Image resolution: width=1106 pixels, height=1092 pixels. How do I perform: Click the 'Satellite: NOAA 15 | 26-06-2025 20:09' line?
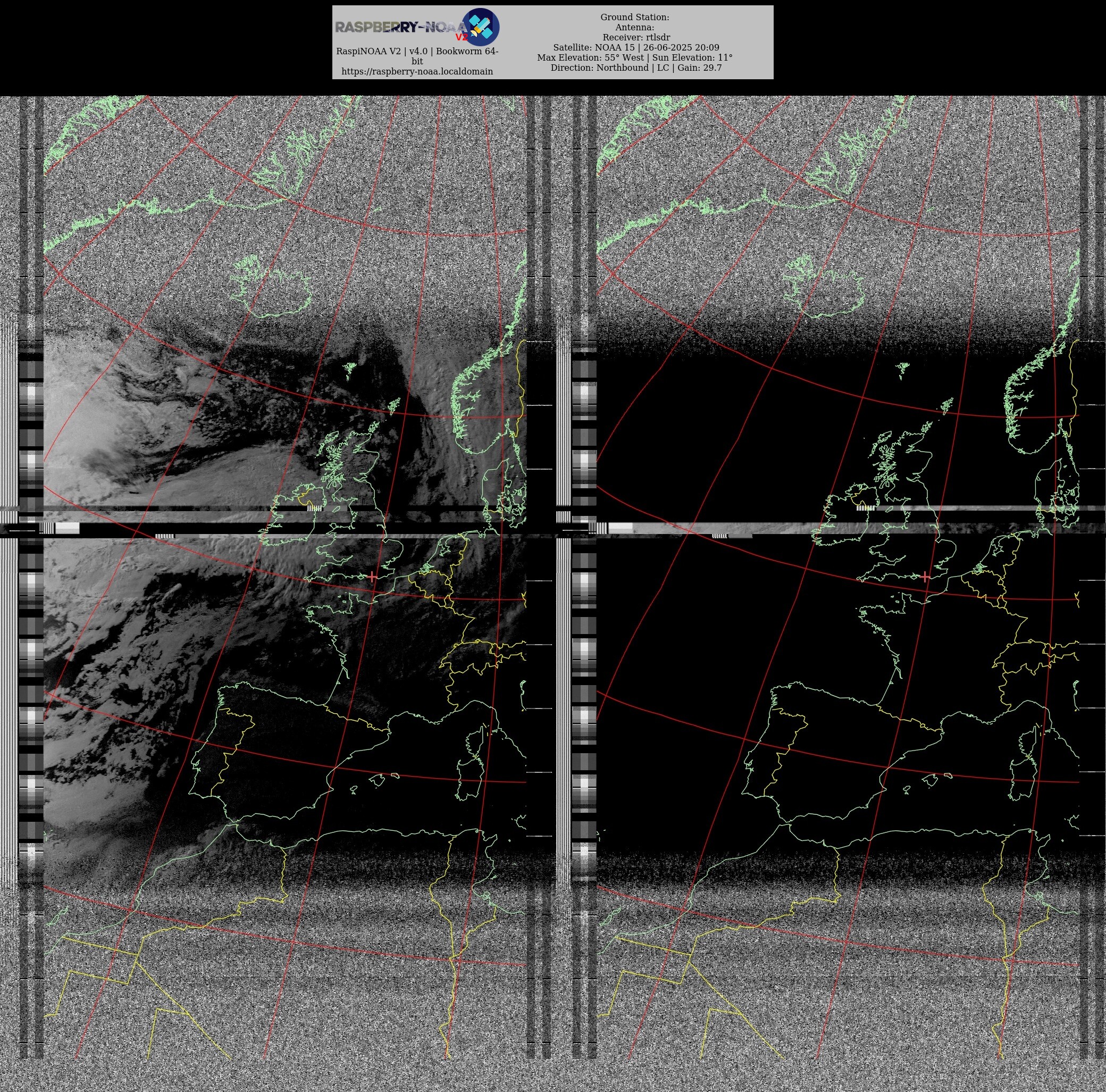point(636,47)
